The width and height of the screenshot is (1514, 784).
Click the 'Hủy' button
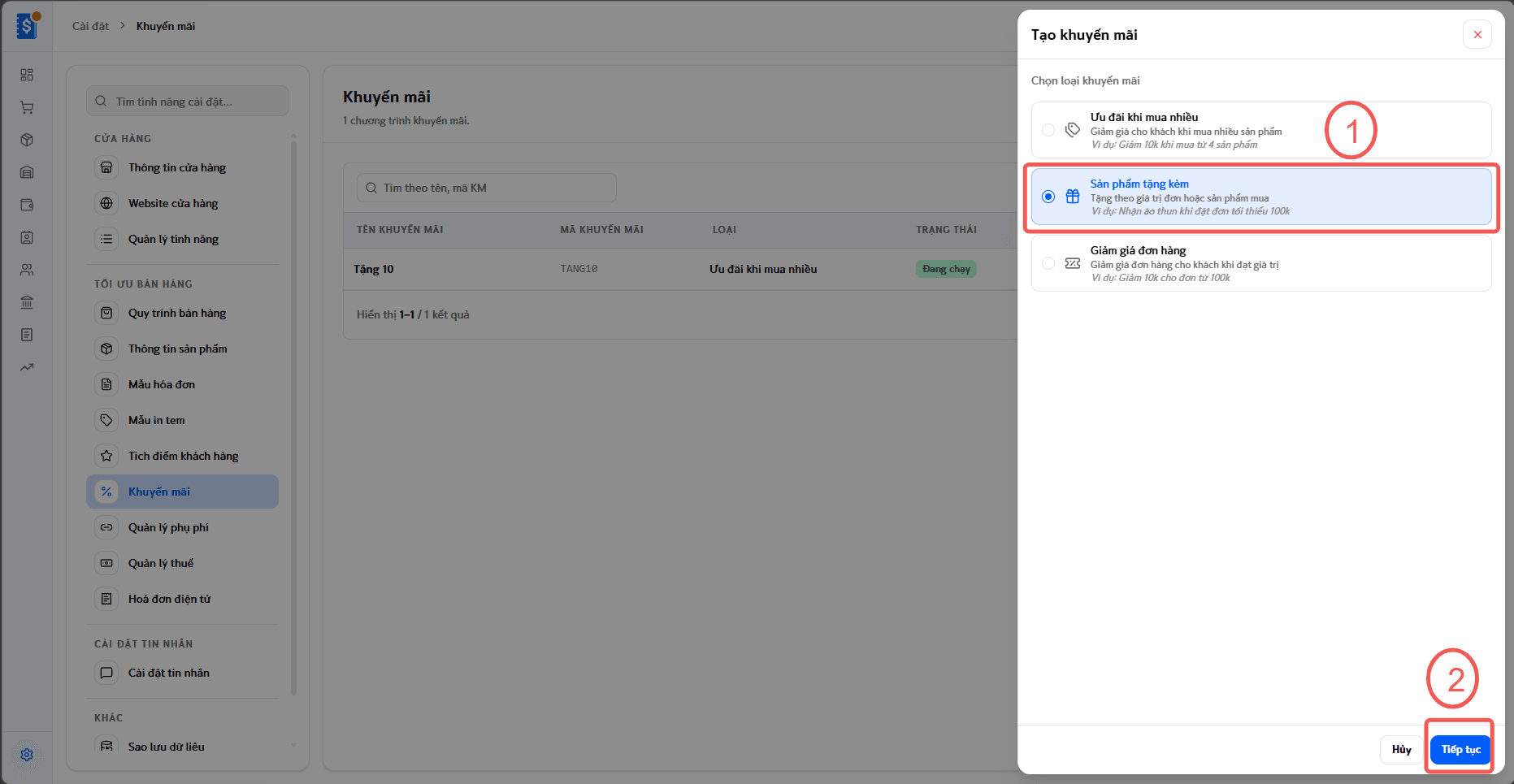1401,749
